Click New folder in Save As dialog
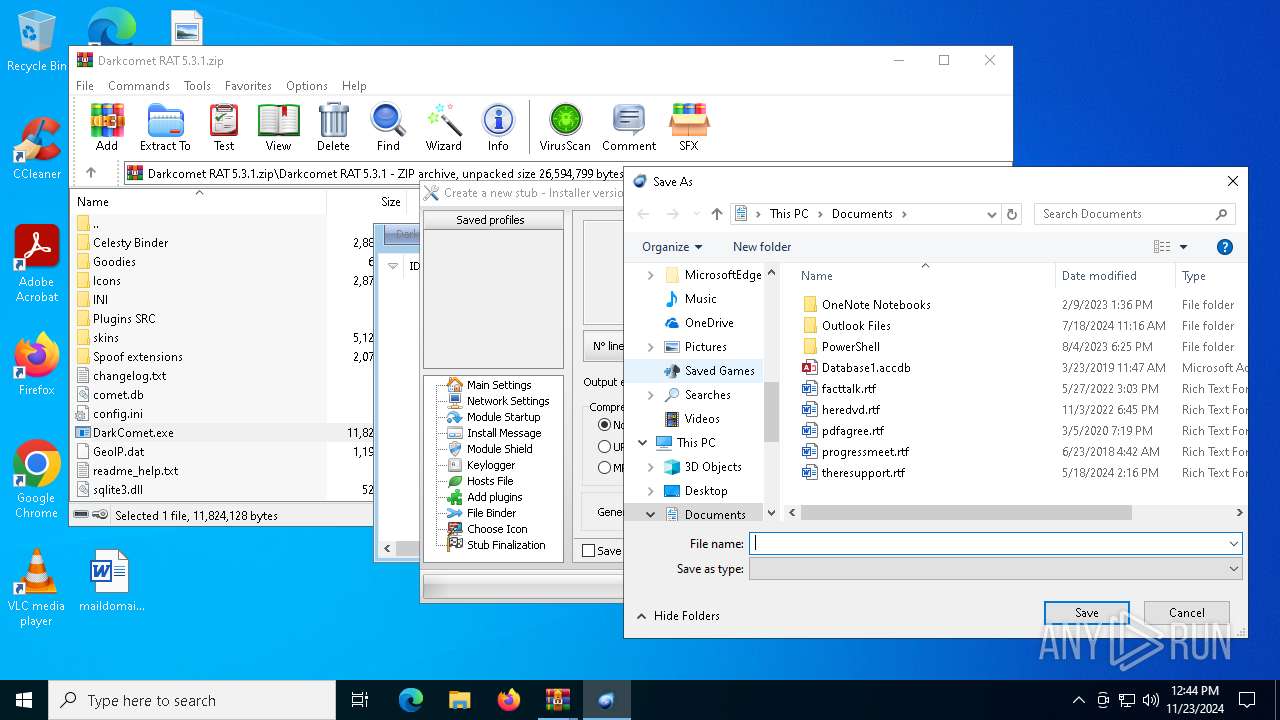Screen dimensions: 1280x720 click(762, 247)
